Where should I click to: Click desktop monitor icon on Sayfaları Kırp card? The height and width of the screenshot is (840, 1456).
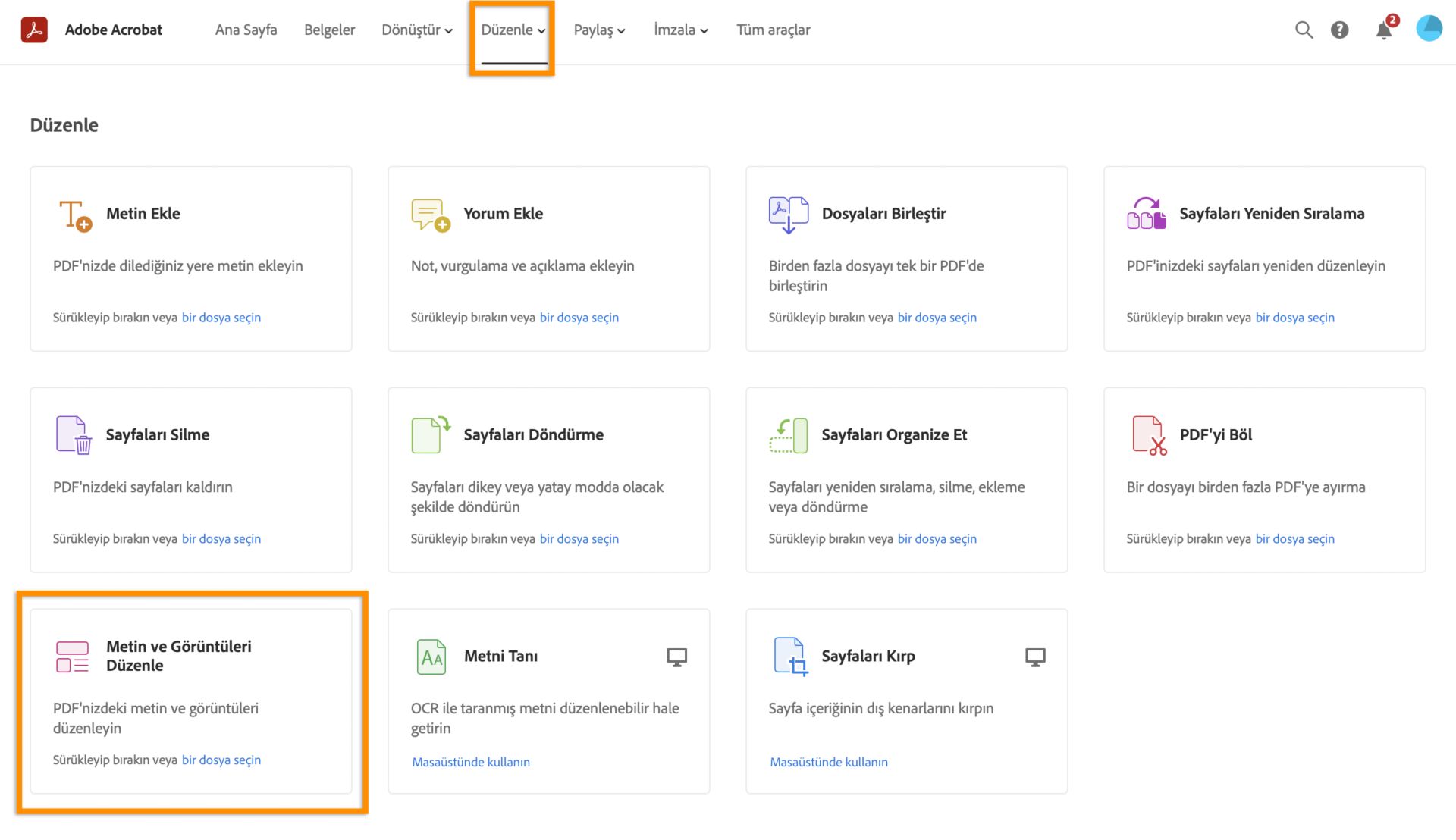click(x=1035, y=657)
